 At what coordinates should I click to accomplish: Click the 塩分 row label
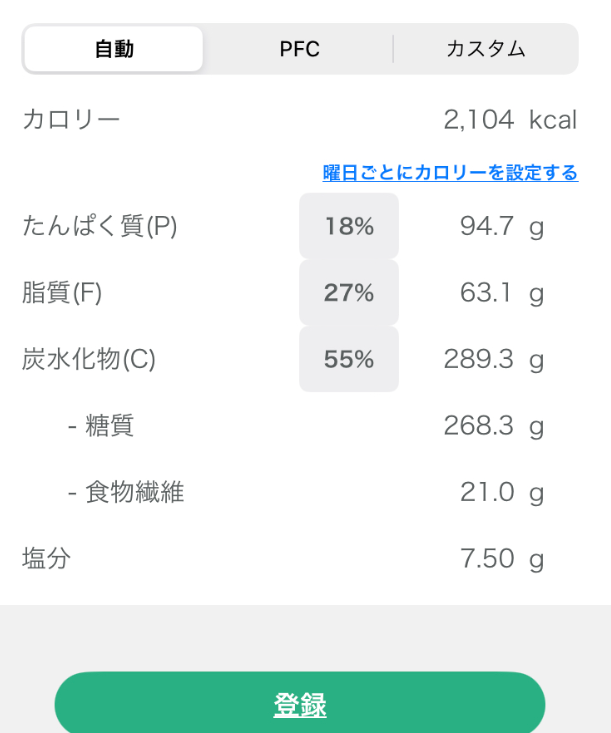pos(47,558)
